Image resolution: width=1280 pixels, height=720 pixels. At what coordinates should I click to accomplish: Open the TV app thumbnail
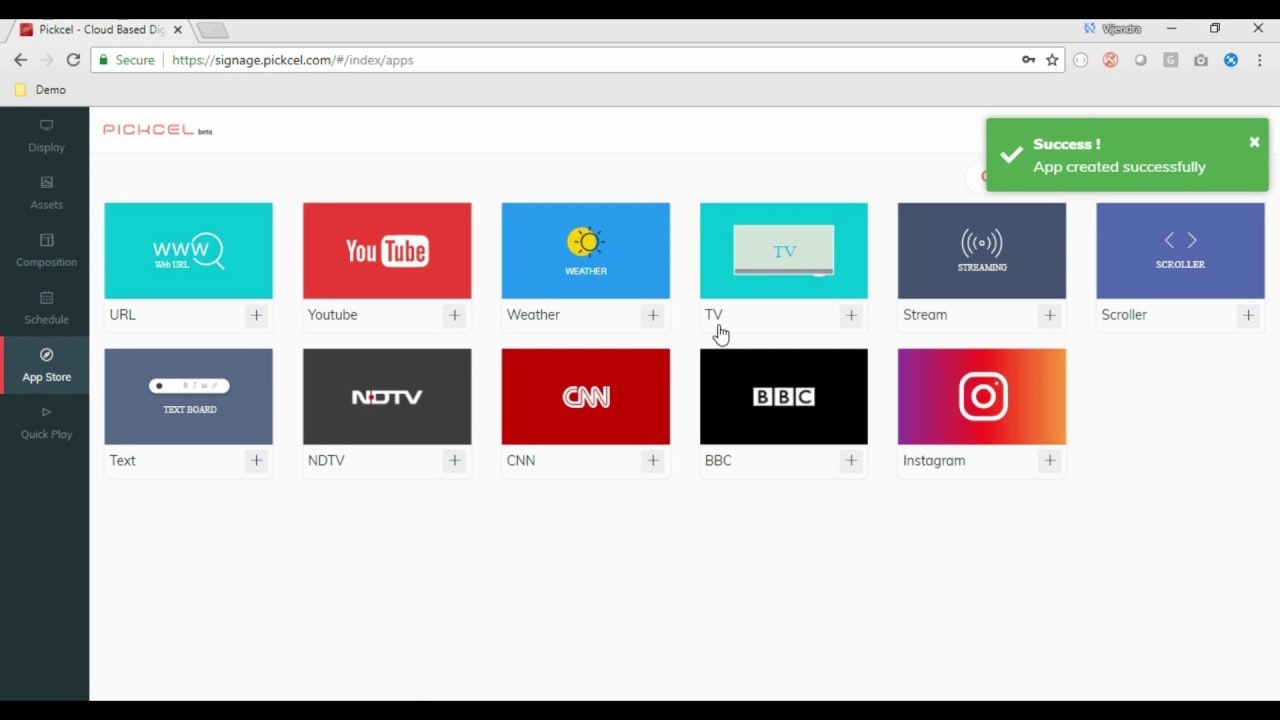pos(784,251)
